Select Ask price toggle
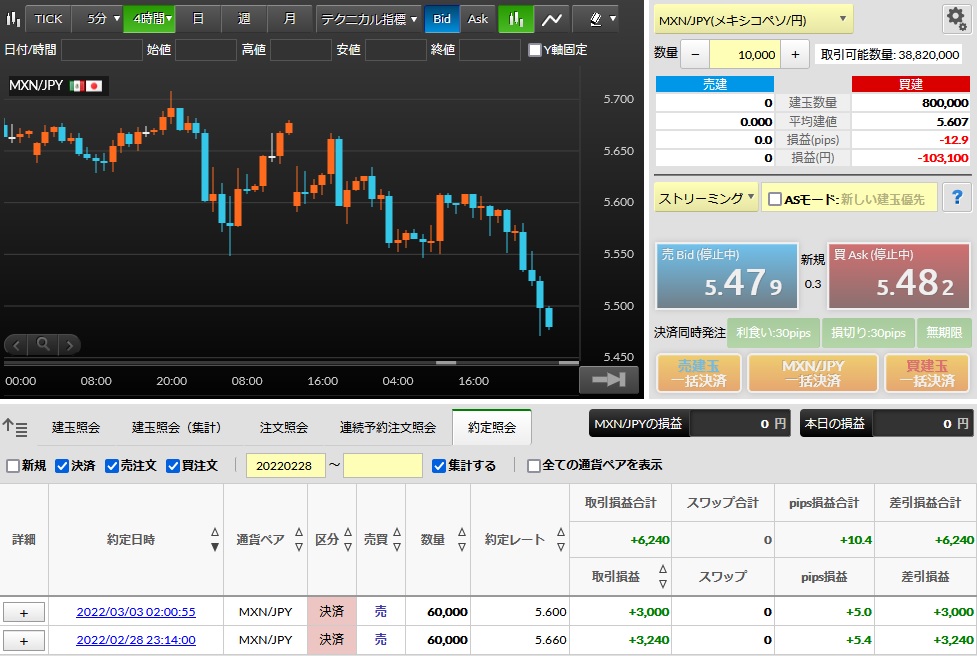This screenshot has width=977, height=656. [x=478, y=19]
